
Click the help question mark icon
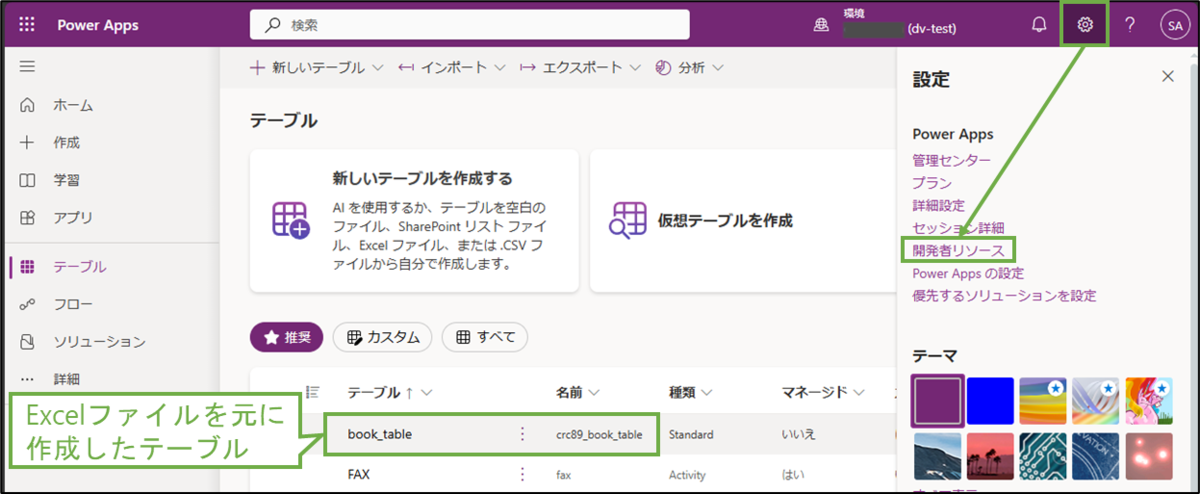point(1130,25)
